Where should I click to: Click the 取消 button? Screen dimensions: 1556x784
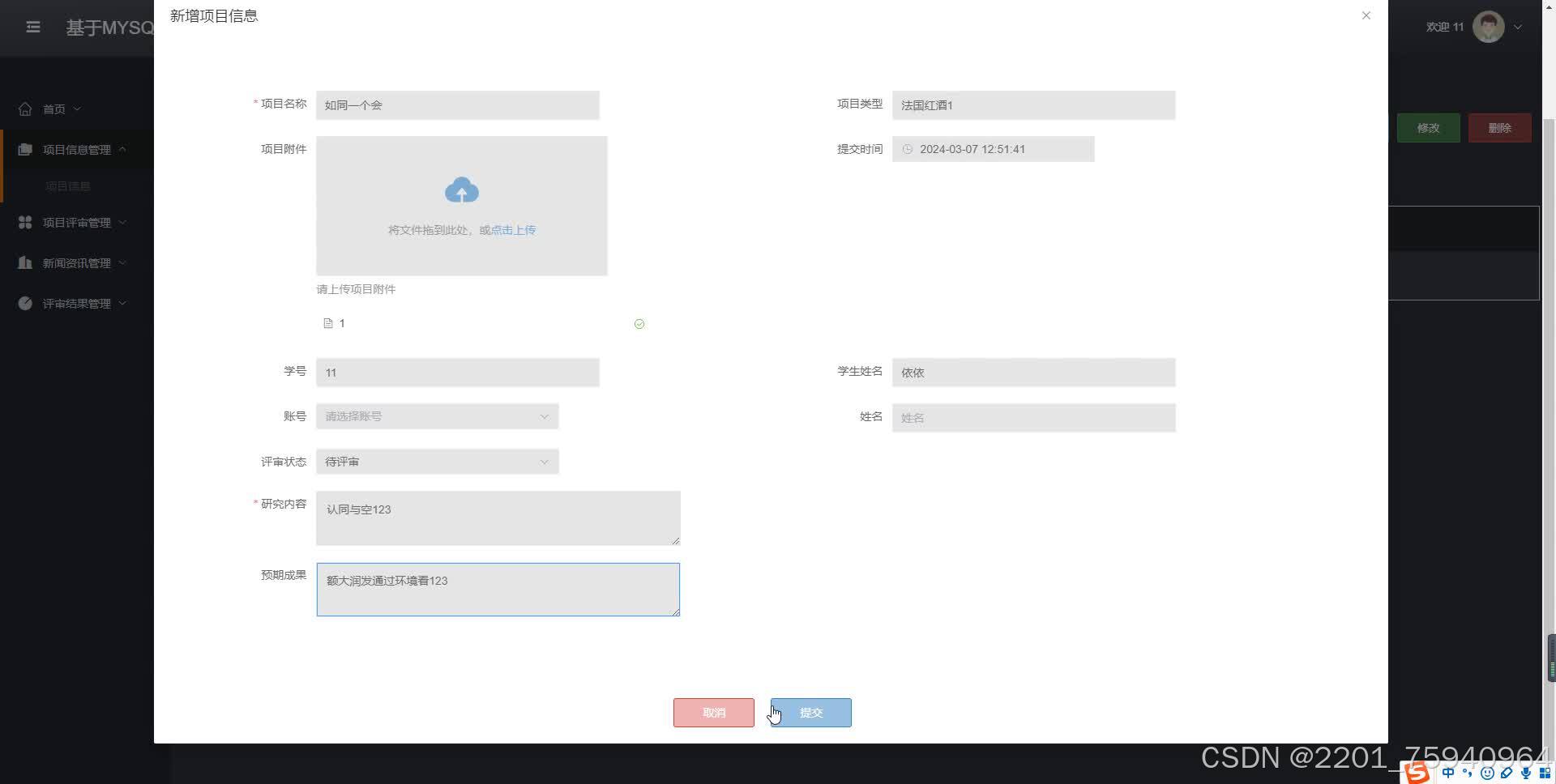point(713,713)
